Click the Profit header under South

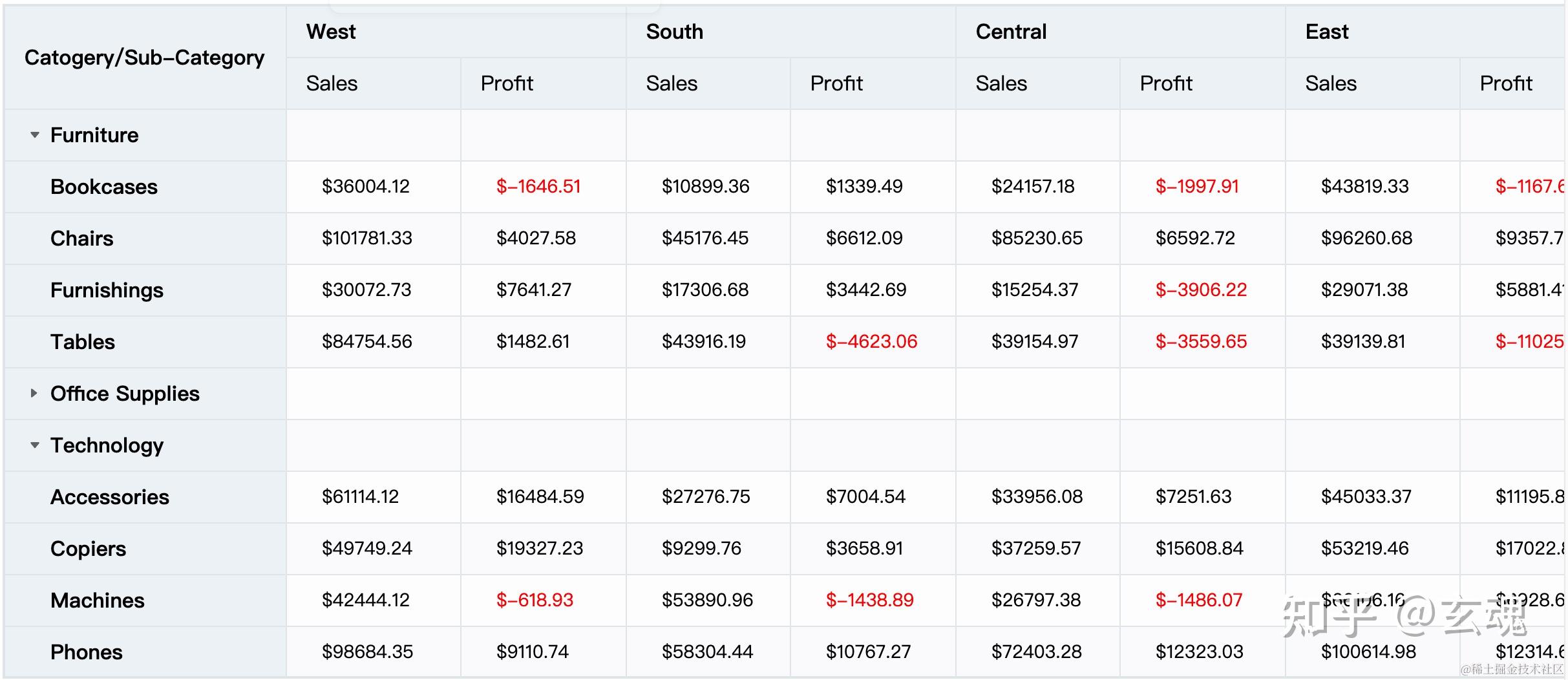[x=836, y=83]
